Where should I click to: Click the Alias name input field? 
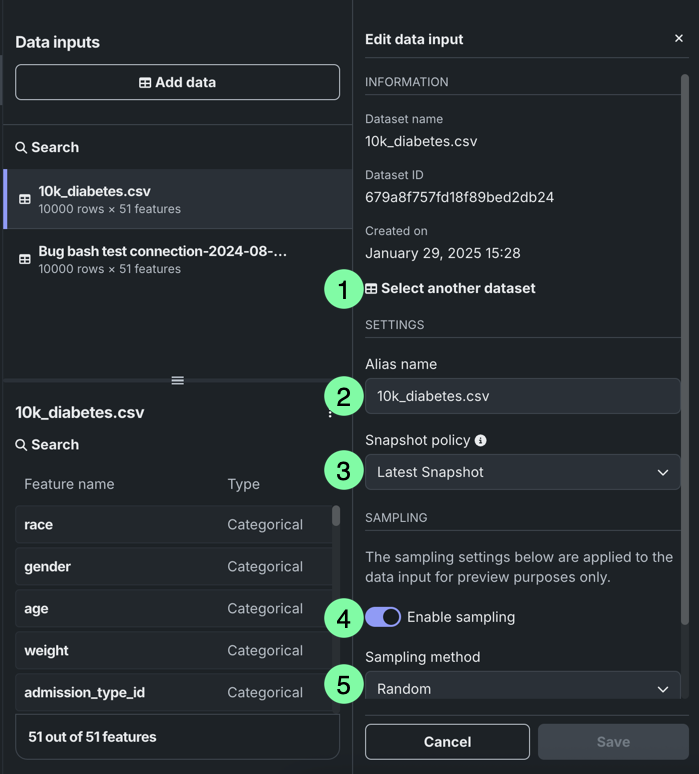[x=522, y=396]
